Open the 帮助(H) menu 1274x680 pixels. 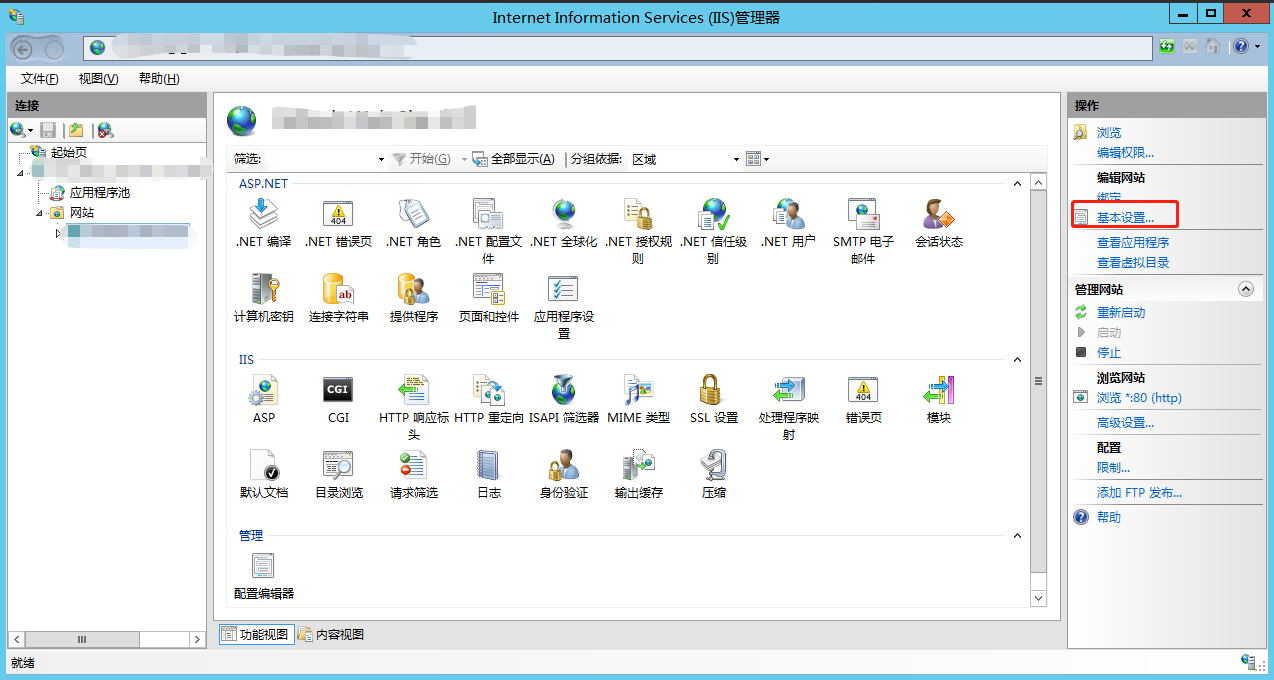tap(159, 79)
